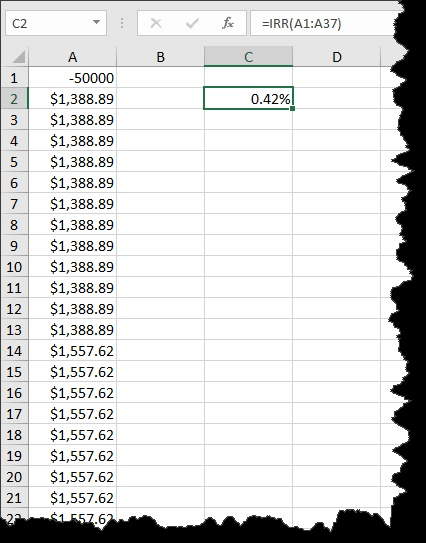Click the Insert Function fx icon
The width and height of the screenshot is (426, 543).
pyautogui.click(x=228, y=24)
